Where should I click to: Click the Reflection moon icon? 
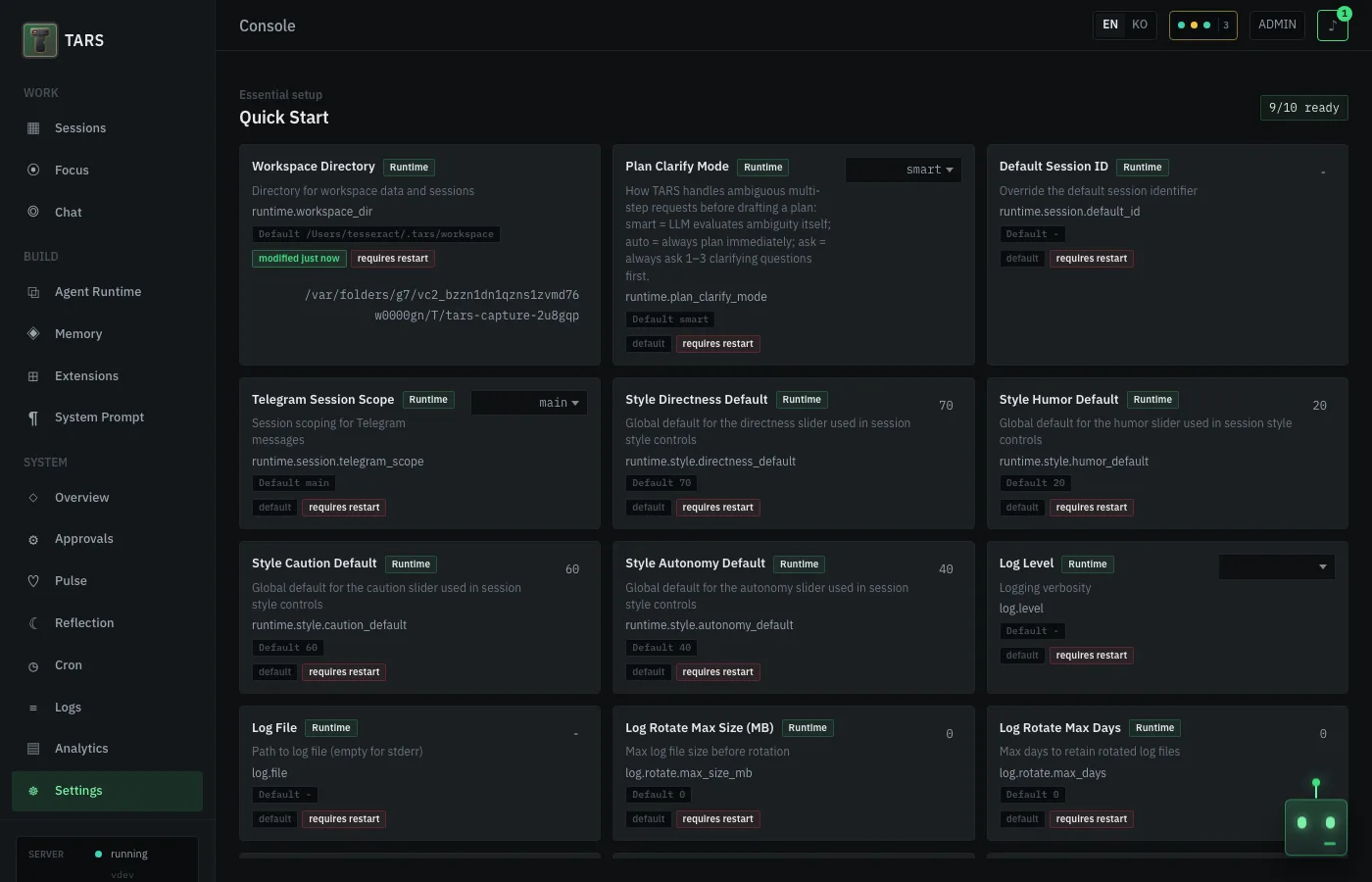pos(33,623)
